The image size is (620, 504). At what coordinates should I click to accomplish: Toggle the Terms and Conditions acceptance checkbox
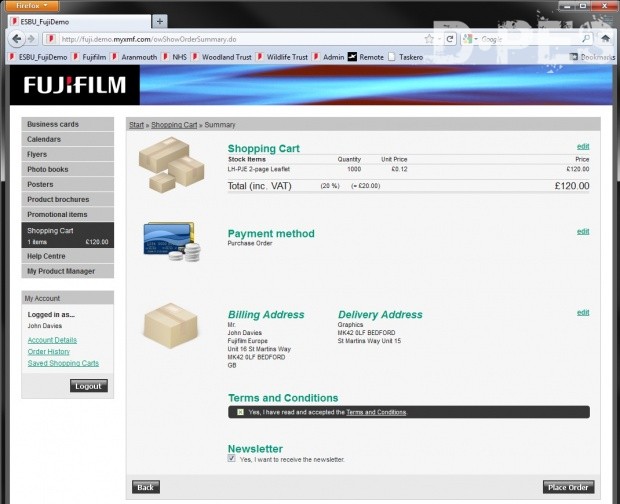pyautogui.click(x=240, y=412)
